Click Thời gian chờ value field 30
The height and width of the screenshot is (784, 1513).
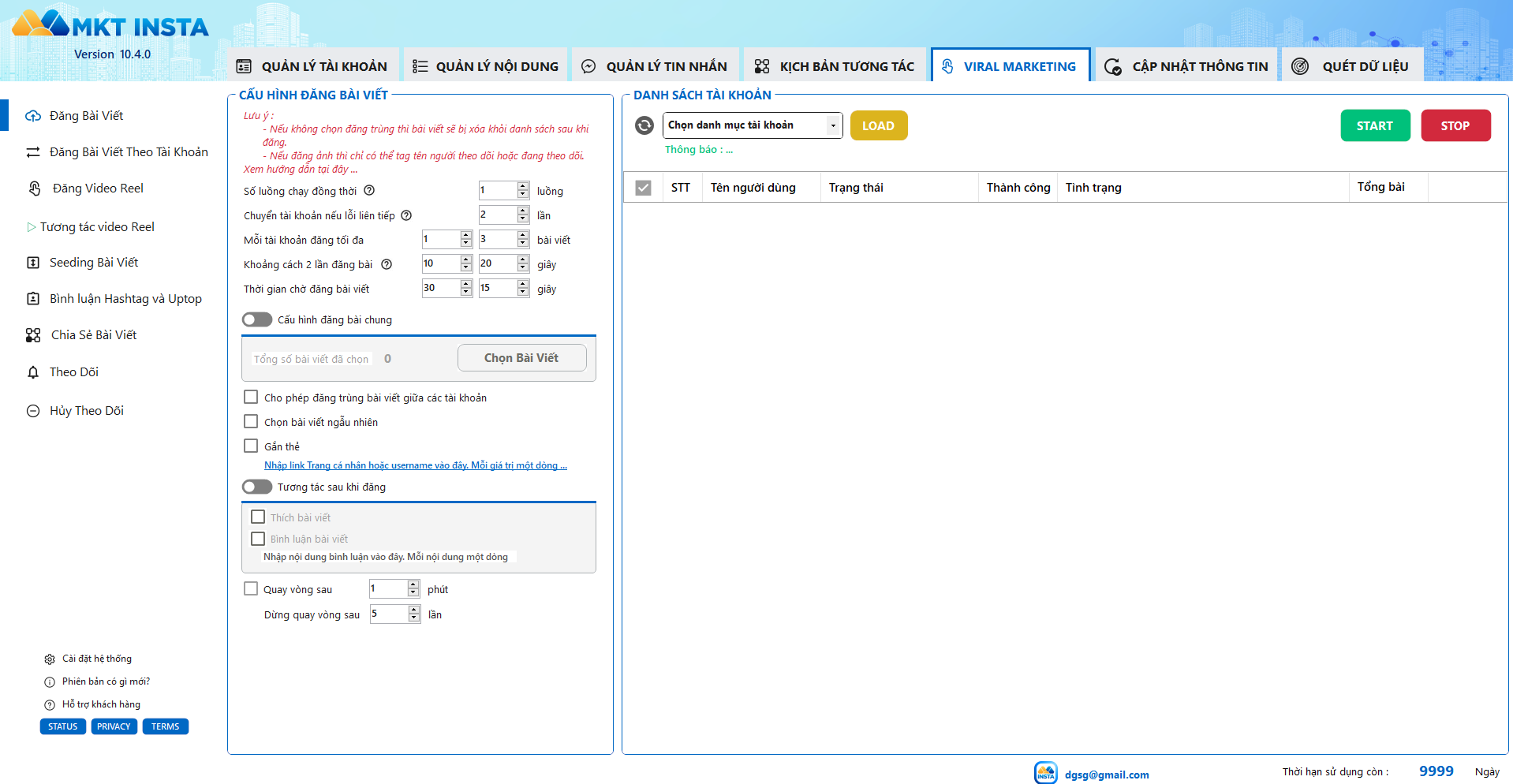click(x=441, y=288)
